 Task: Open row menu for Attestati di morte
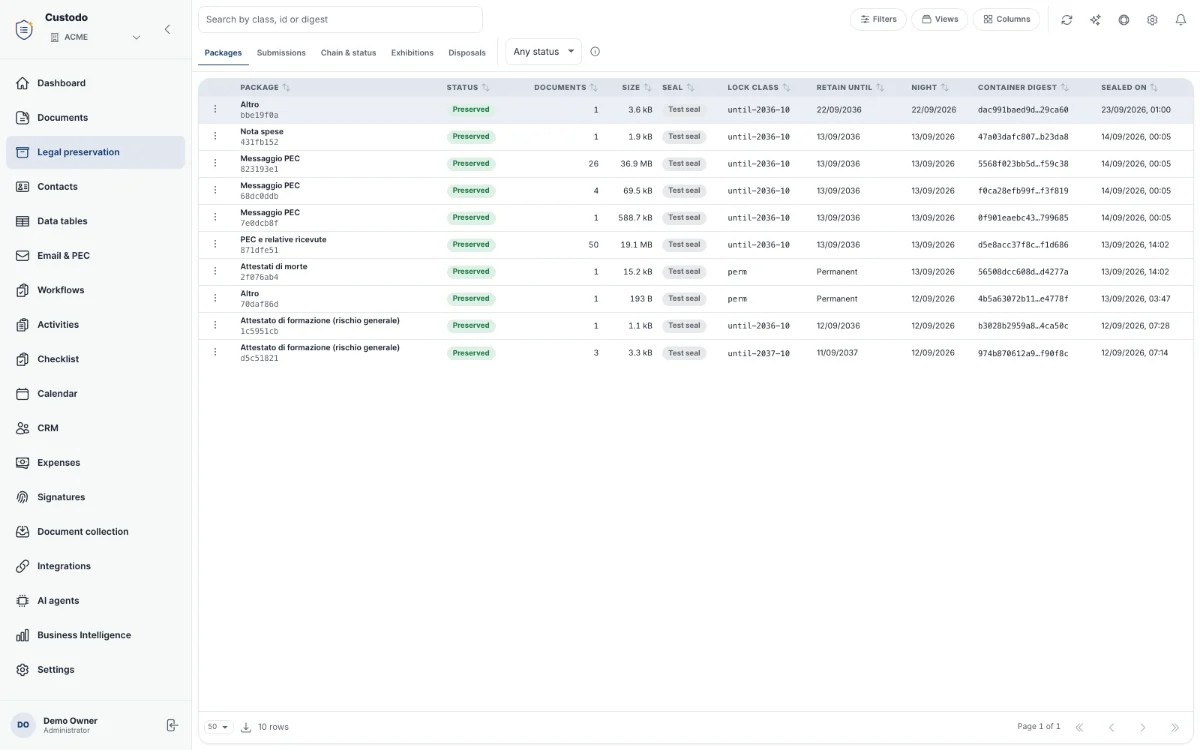coord(215,272)
